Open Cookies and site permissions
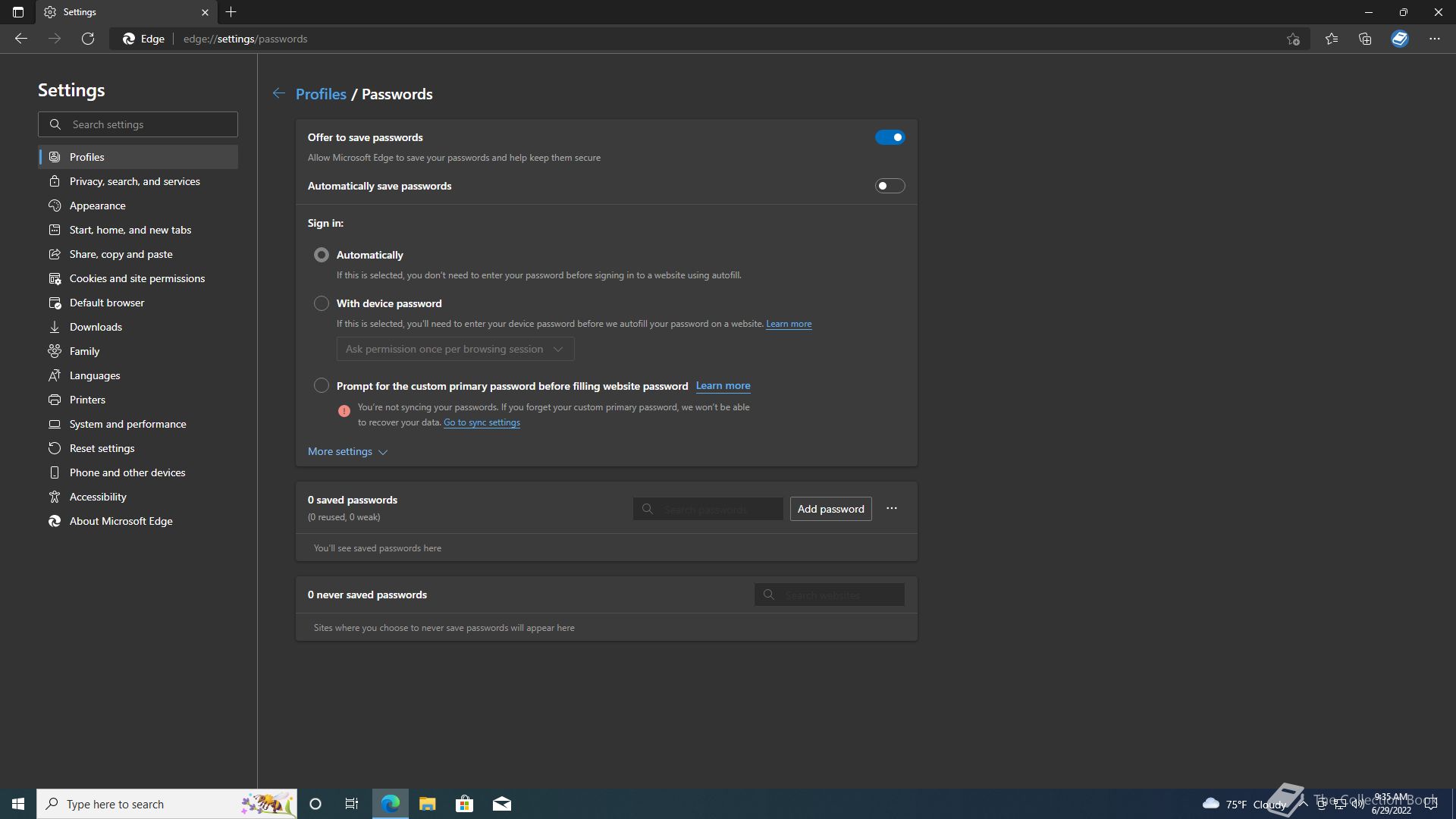This screenshot has height=819, width=1456. click(x=138, y=278)
